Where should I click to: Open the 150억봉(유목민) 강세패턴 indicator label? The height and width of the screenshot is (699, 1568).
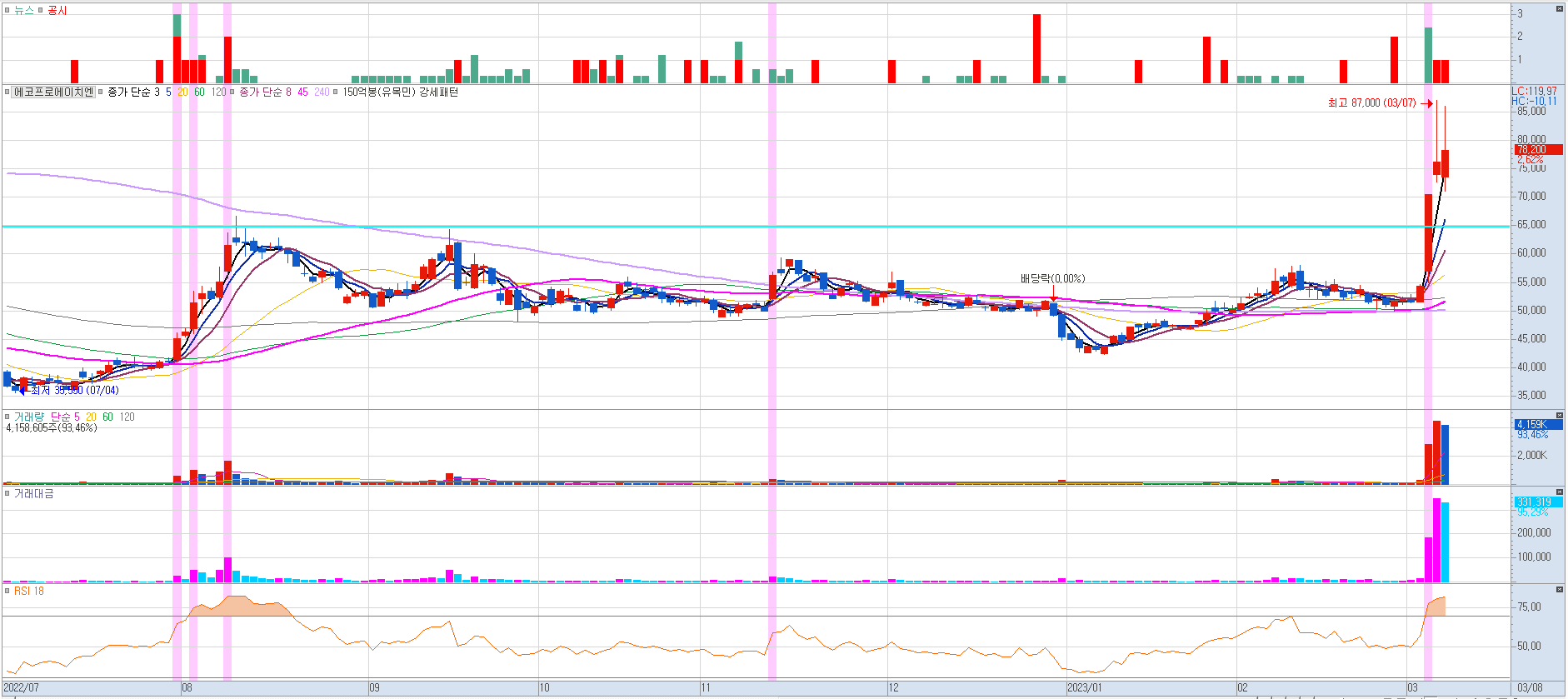pyautogui.click(x=400, y=92)
